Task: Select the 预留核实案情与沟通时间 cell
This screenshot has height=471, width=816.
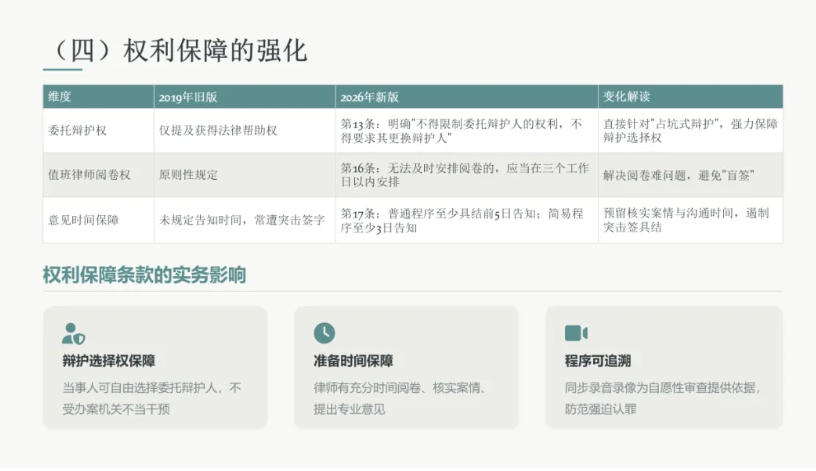Action: tap(691, 220)
